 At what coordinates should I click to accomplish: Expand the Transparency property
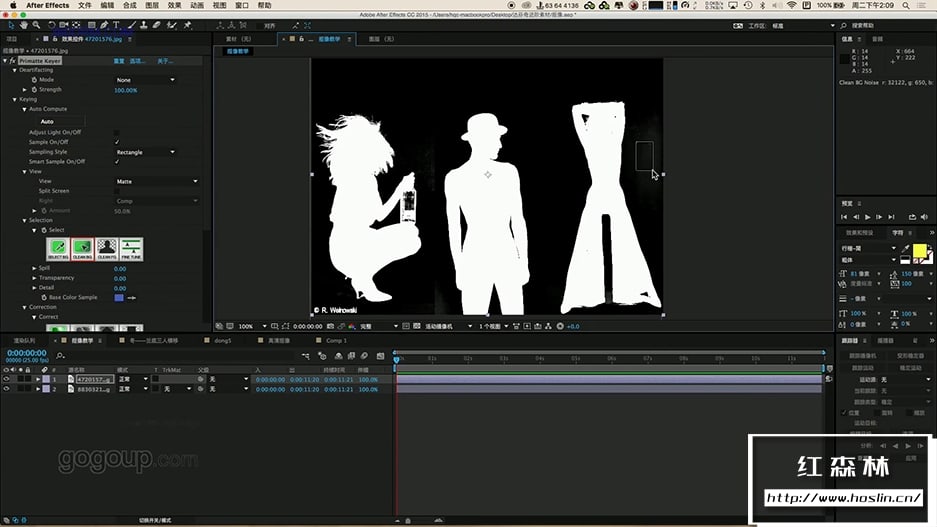click(x=34, y=278)
